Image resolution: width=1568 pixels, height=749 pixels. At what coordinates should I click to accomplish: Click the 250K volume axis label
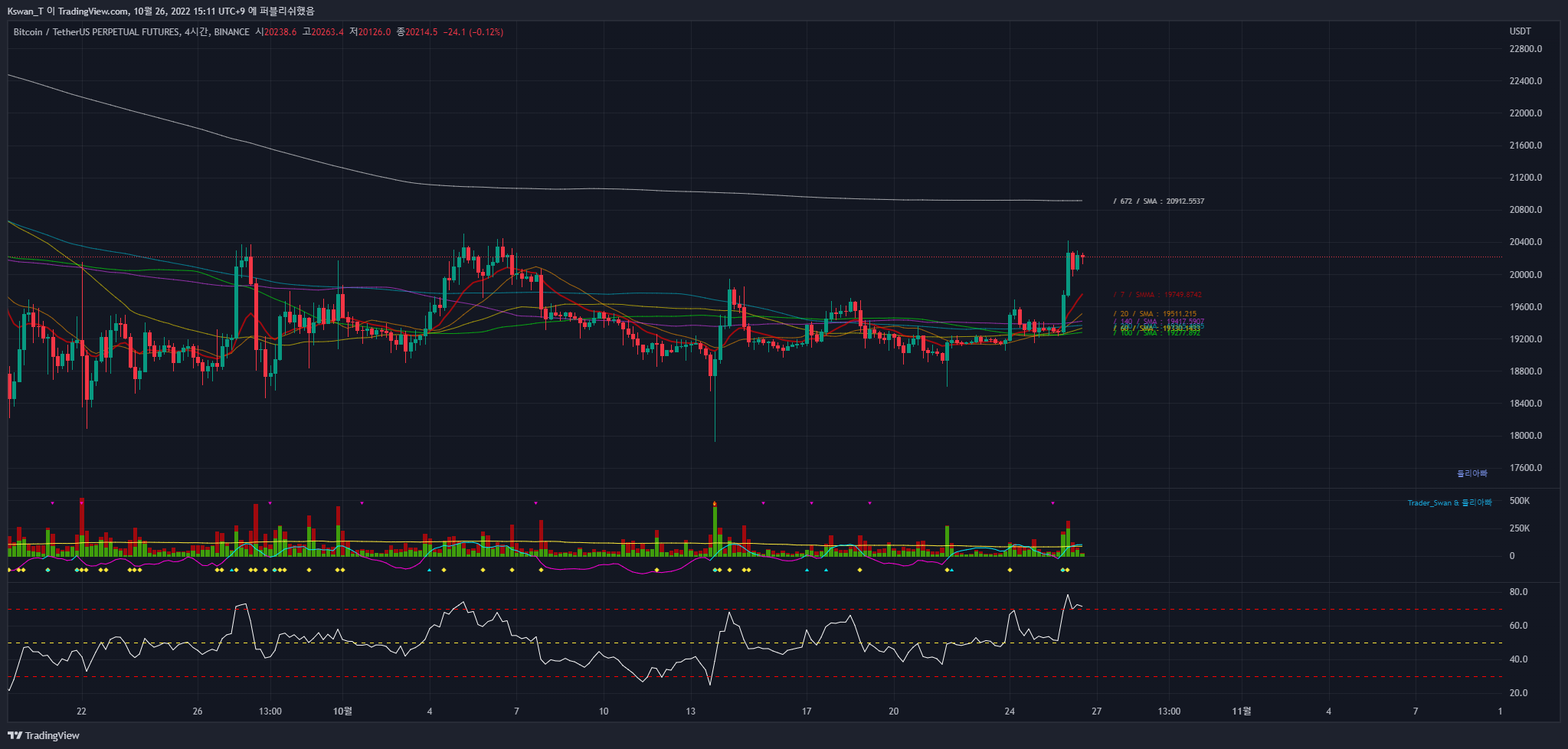click(x=1520, y=528)
